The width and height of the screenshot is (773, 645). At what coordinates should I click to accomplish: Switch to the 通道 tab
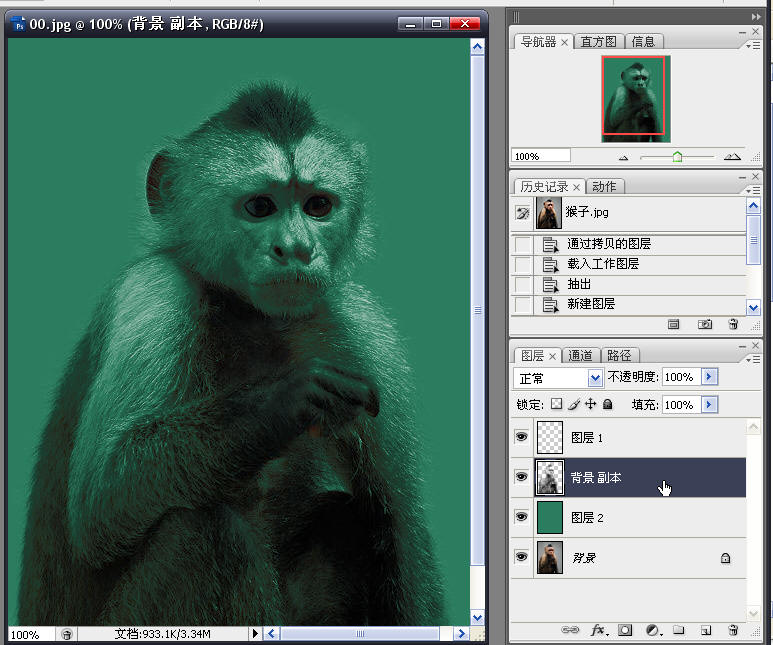(580, 356)
